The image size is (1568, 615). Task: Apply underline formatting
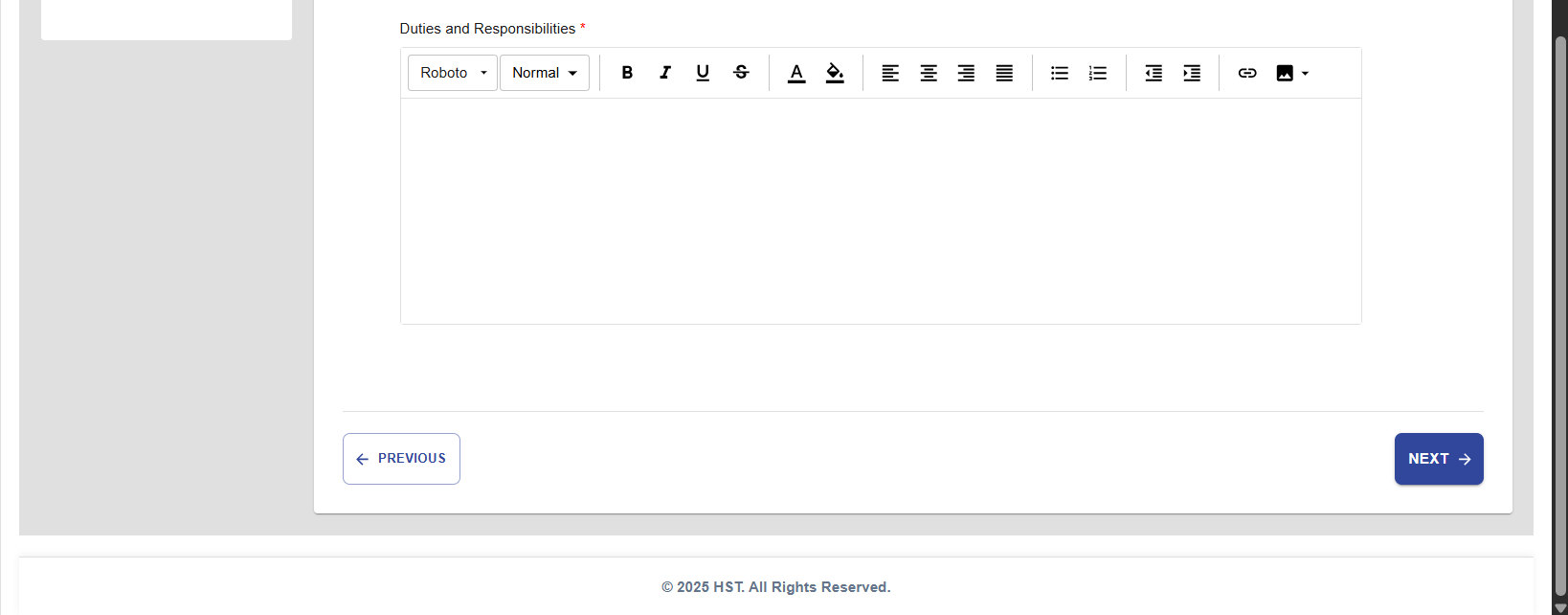[x=703, y=73]
